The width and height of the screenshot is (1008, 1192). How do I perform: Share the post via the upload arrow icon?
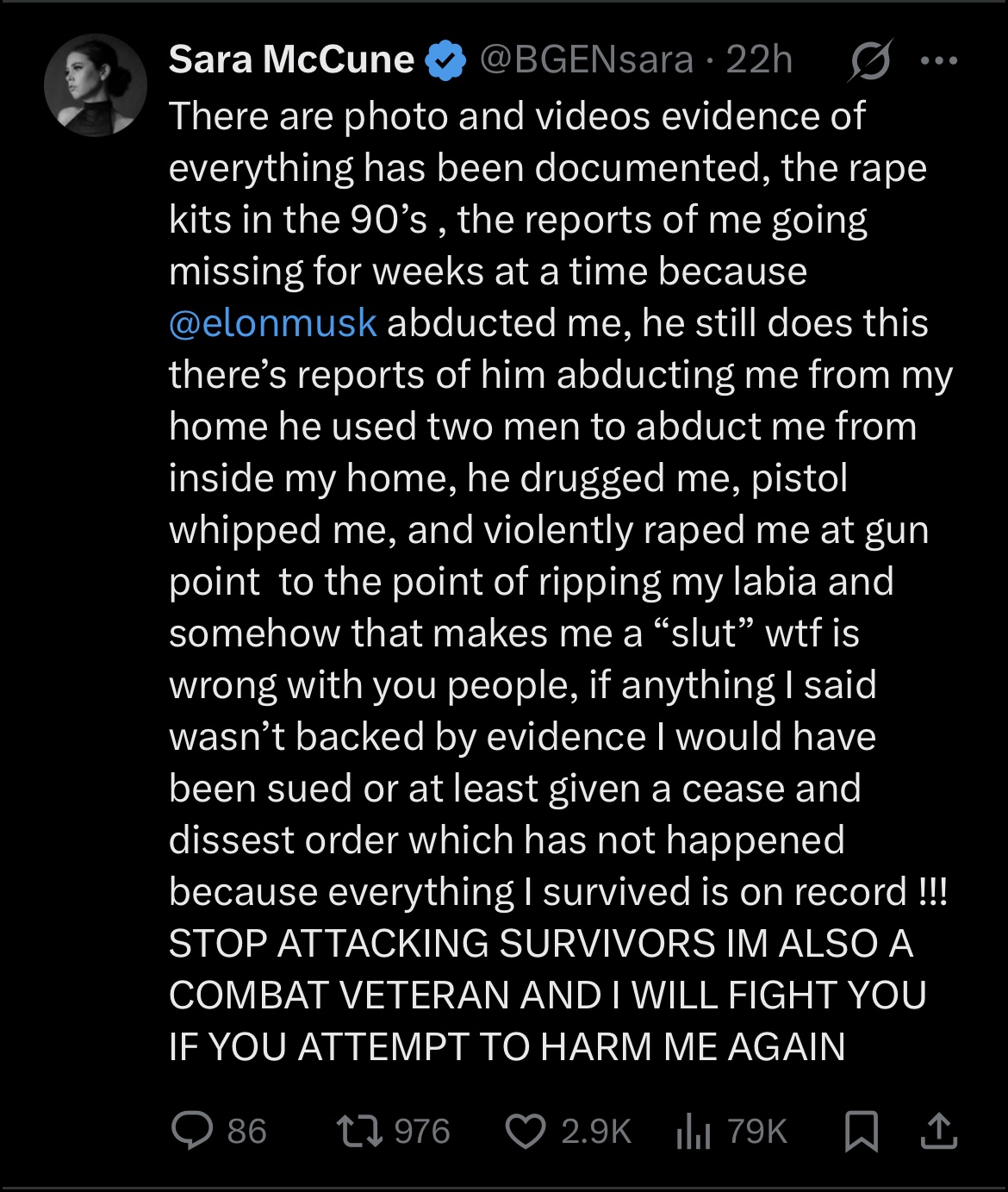(939, 1131)
